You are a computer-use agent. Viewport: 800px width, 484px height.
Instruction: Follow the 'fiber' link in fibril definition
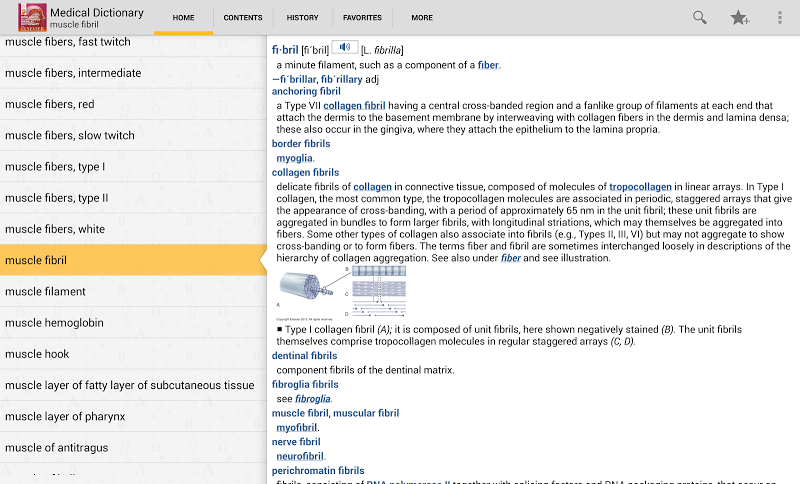[488, 65]
